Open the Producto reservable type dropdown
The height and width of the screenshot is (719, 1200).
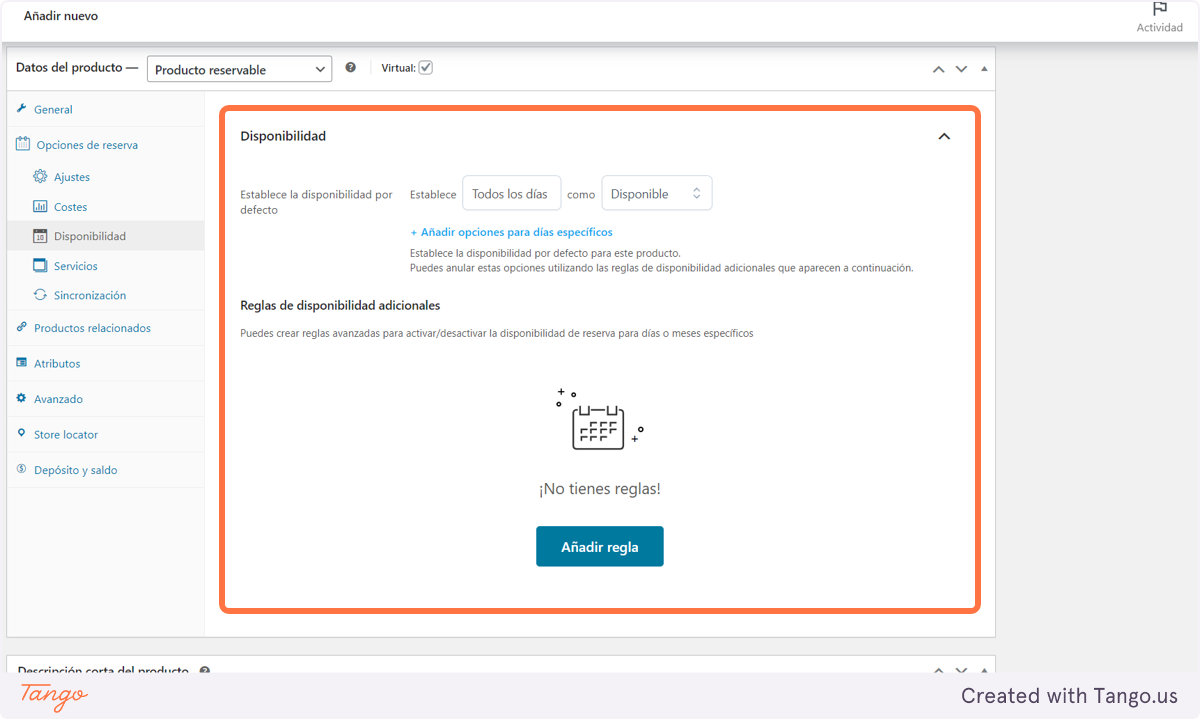pos(239,69)
